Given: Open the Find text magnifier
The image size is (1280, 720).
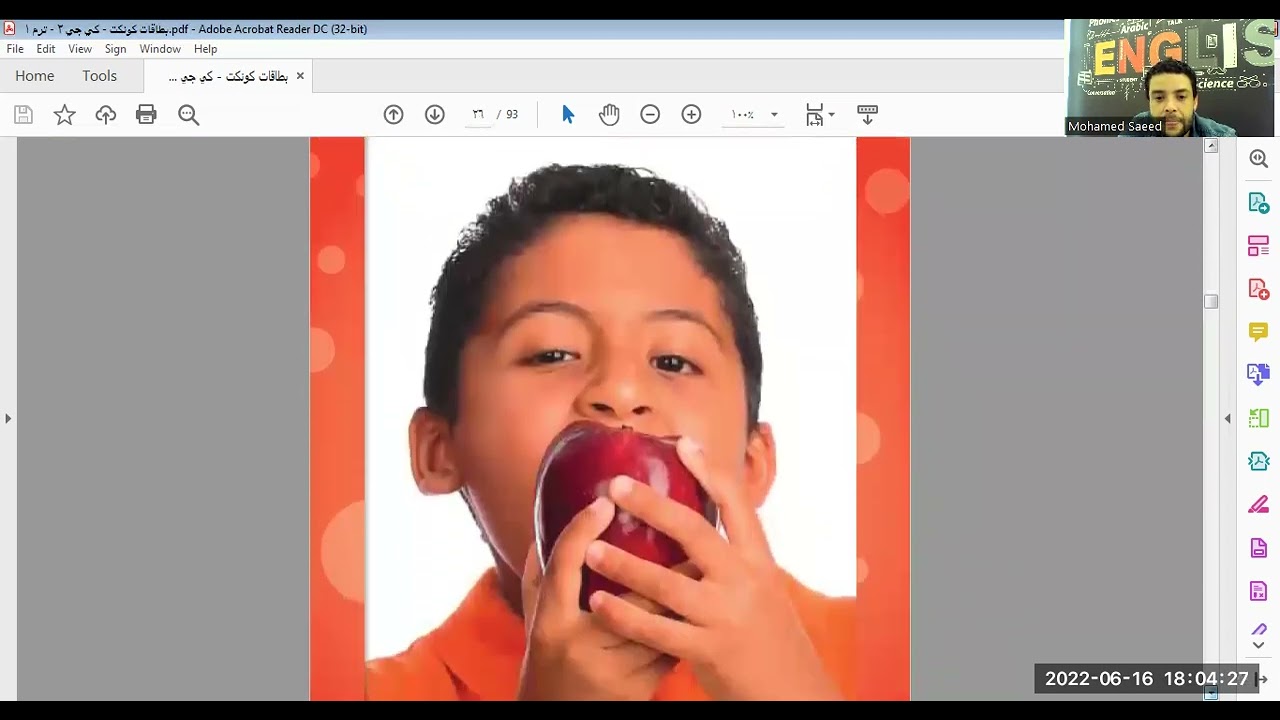Looking at the screenshot, I should pyautogui.click(x=188, y=115).
